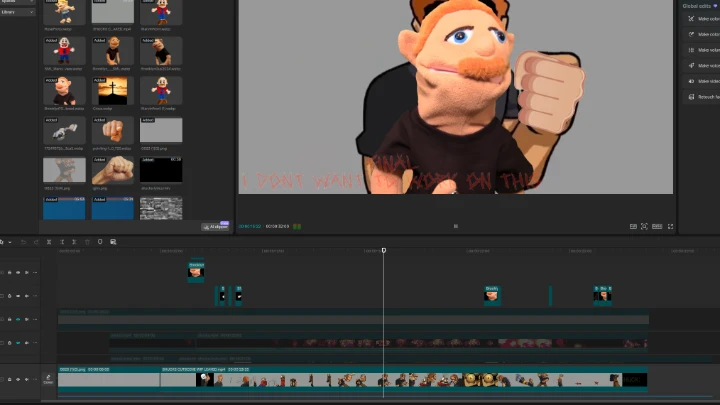Open more options for main track

pos(35,379)
